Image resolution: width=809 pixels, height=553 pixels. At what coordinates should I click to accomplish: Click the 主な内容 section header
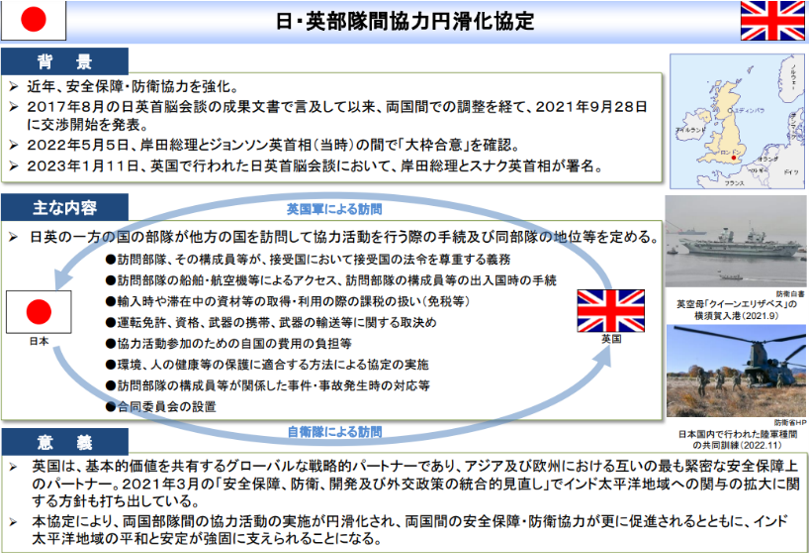[x=64, y=207]
